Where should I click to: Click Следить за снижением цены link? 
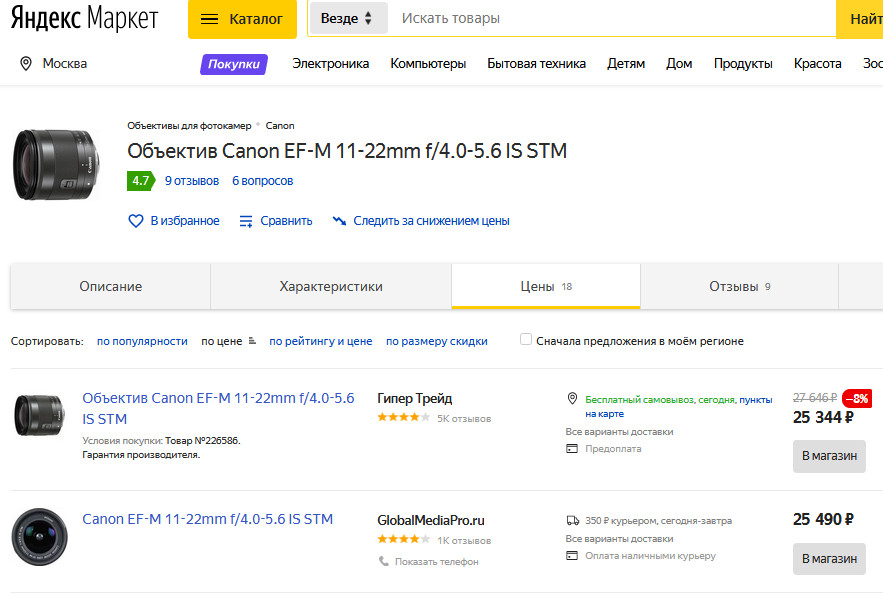coord(431,221)
